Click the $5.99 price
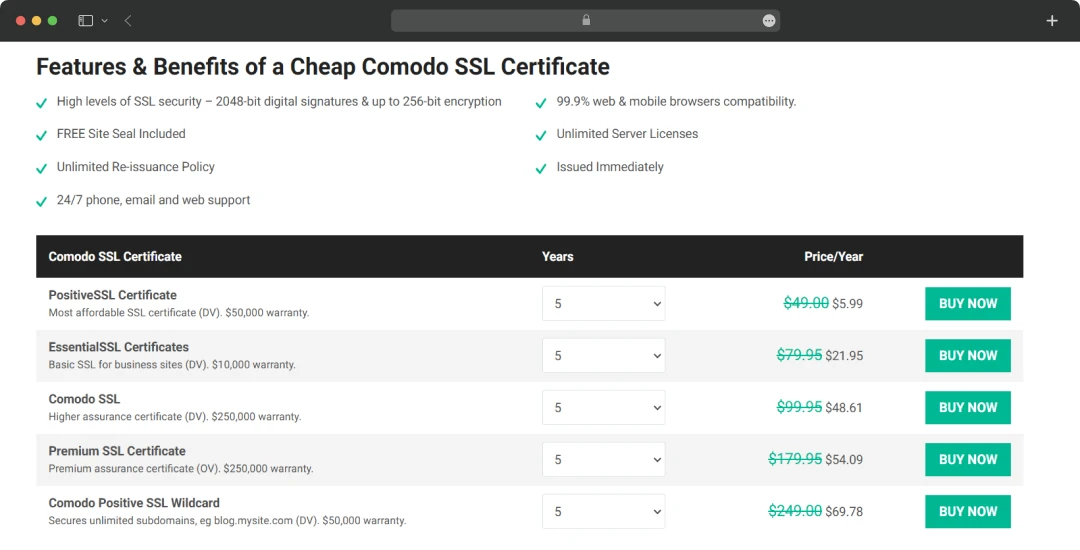The width and height of the screenshot is (1080, 550). [847, 304]
